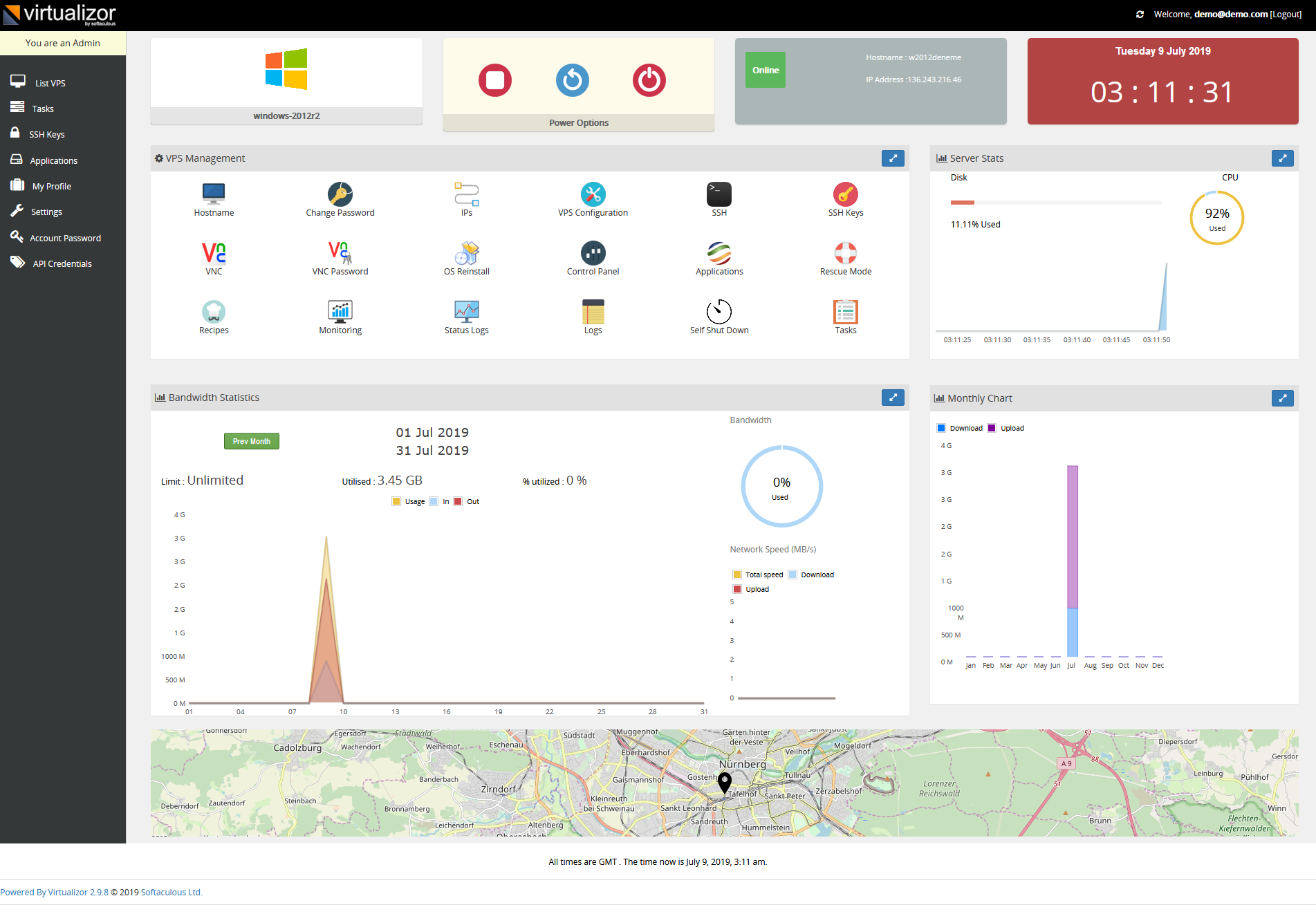The image size is (1316, 905).
Task: Toggle Download legend in Network Speed
Action: pyautogui.click(x=793, y=575)
